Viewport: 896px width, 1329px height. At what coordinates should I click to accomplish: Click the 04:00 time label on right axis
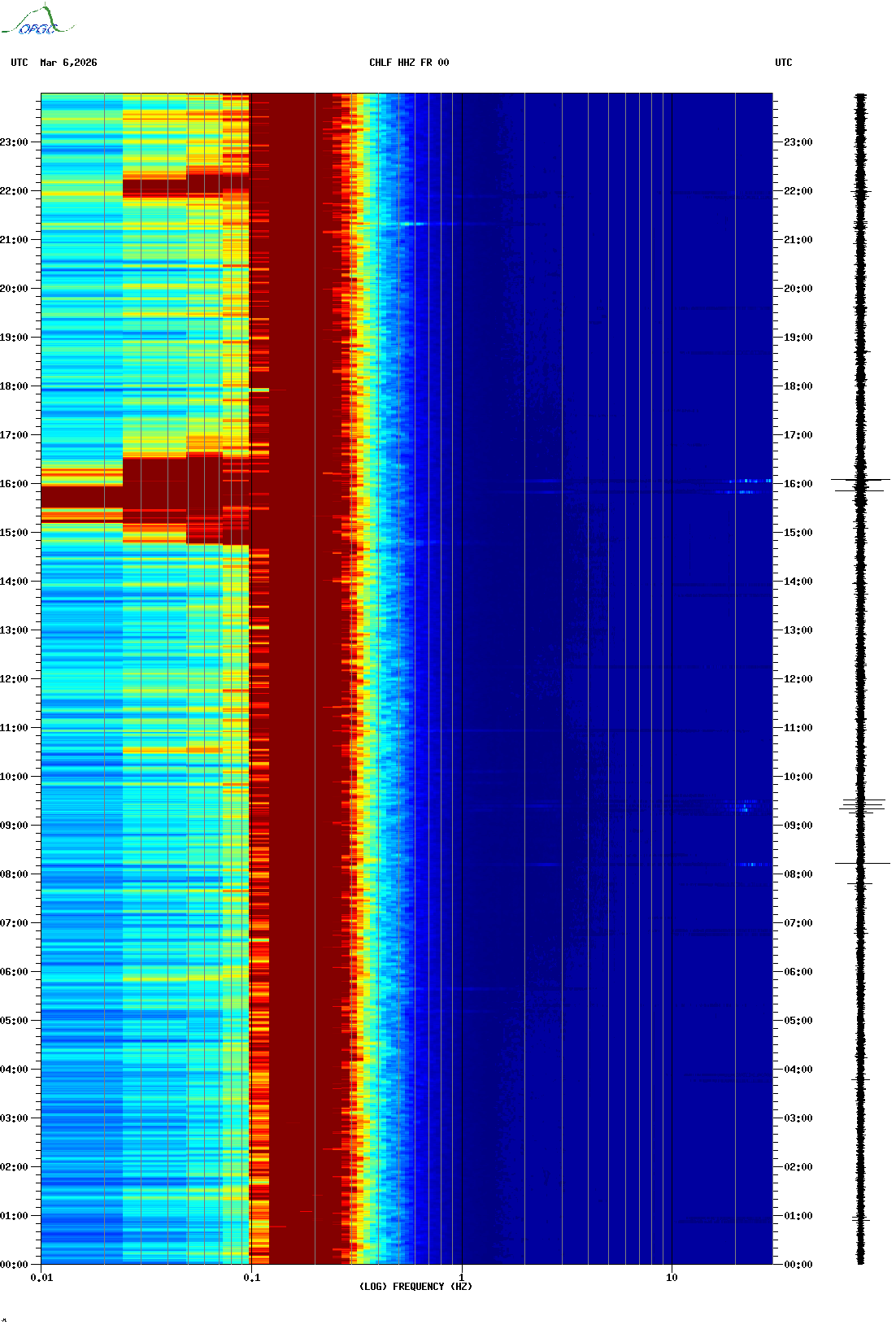coord(798,1070)
